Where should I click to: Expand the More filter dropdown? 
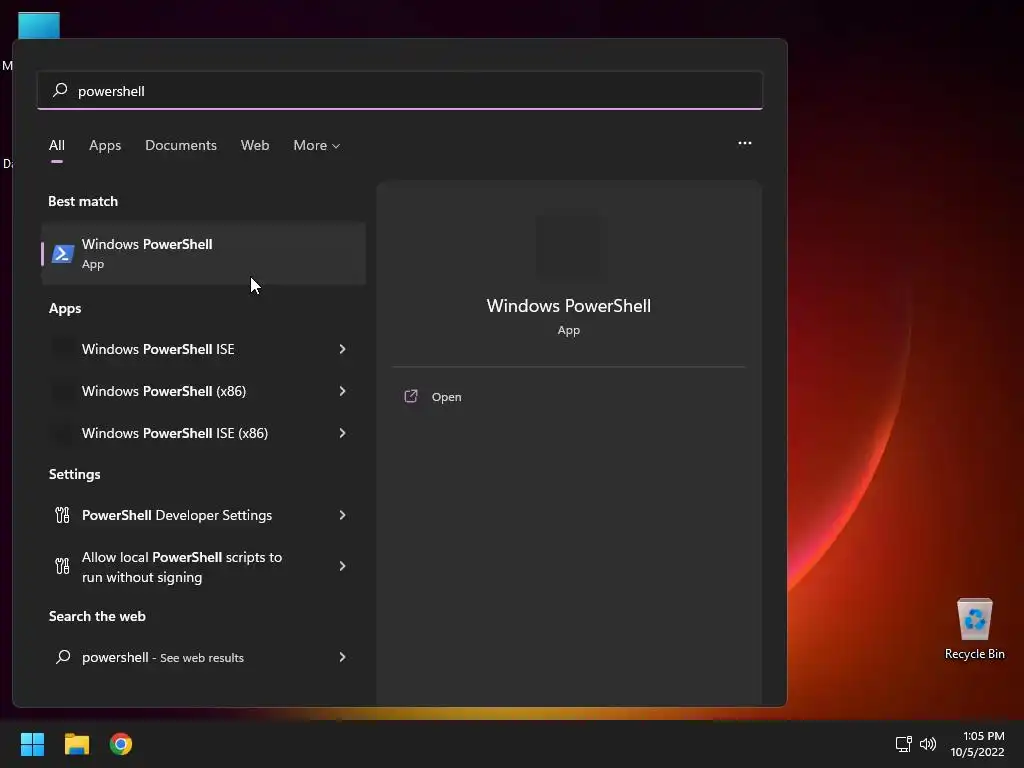coord(317,145)
